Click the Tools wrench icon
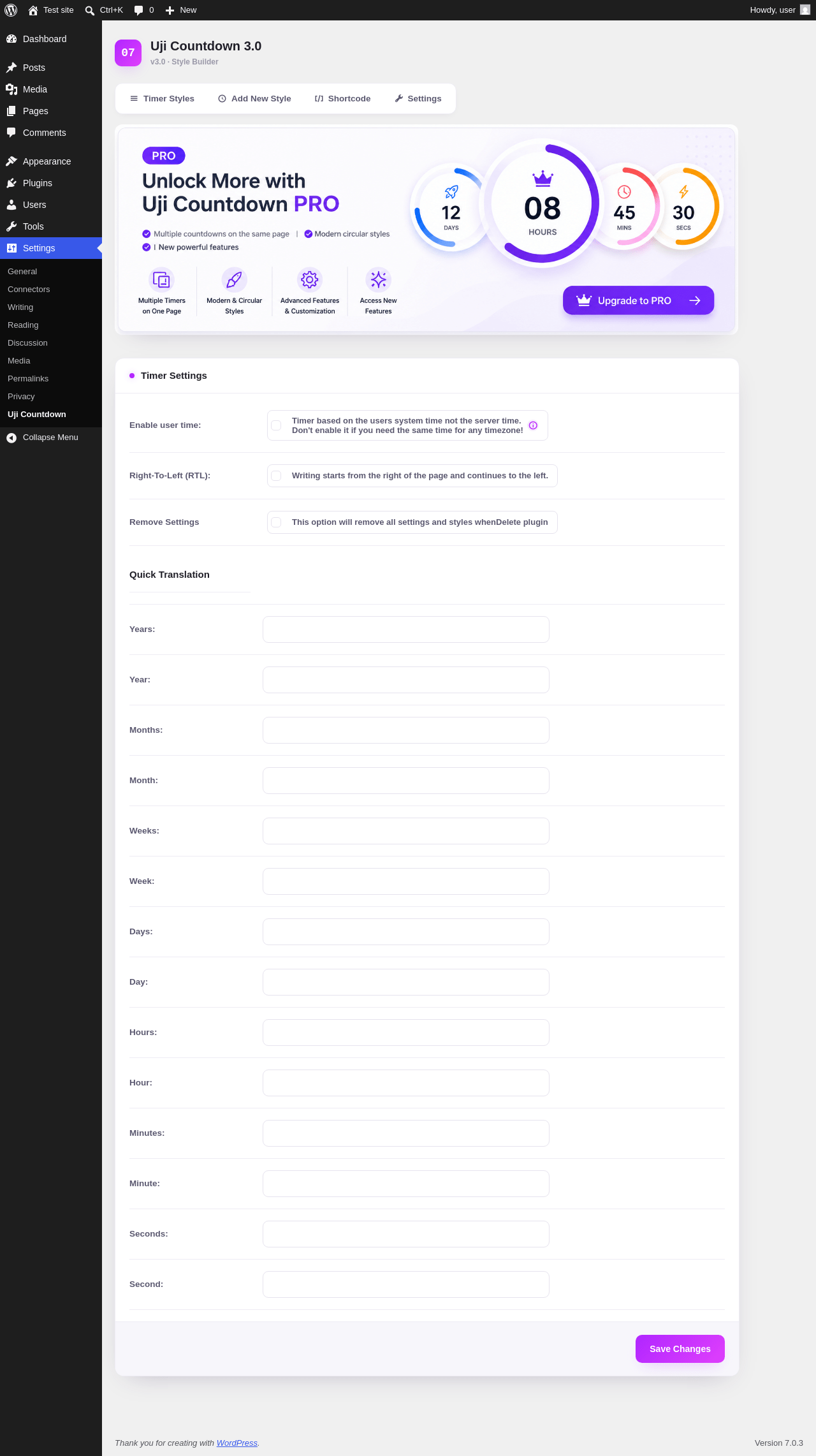The width and height of the screenshot is (816, 1456). (11, 226)
